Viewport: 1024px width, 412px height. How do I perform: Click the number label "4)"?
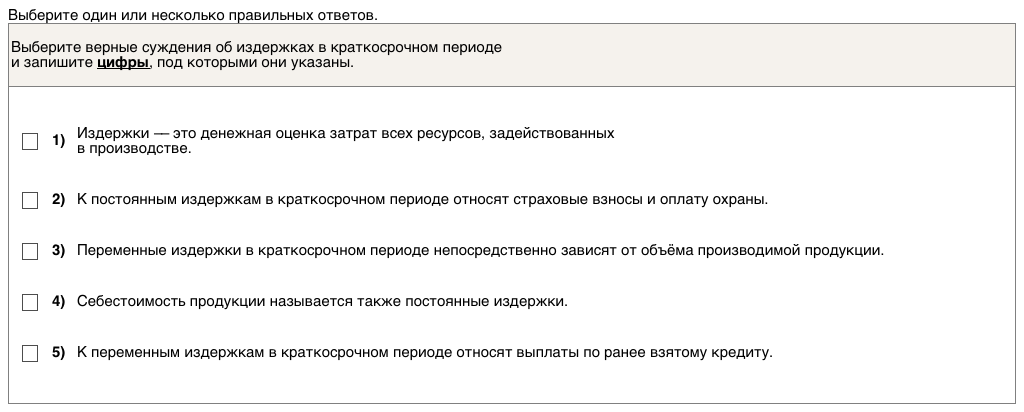[58, 301]
